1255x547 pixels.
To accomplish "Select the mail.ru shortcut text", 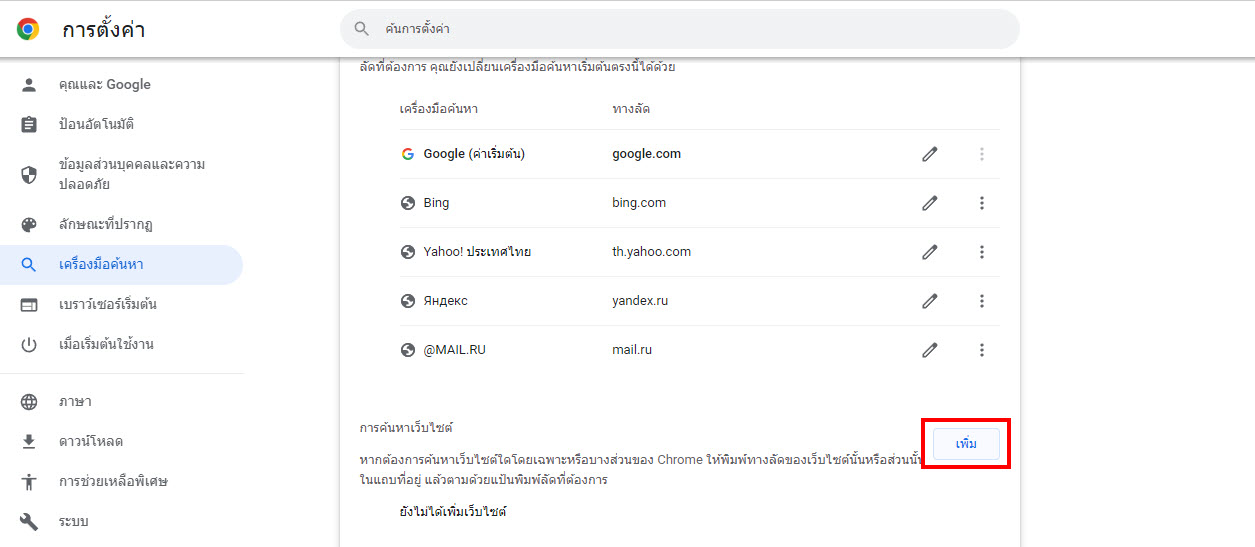I will [x=632, y=350].
